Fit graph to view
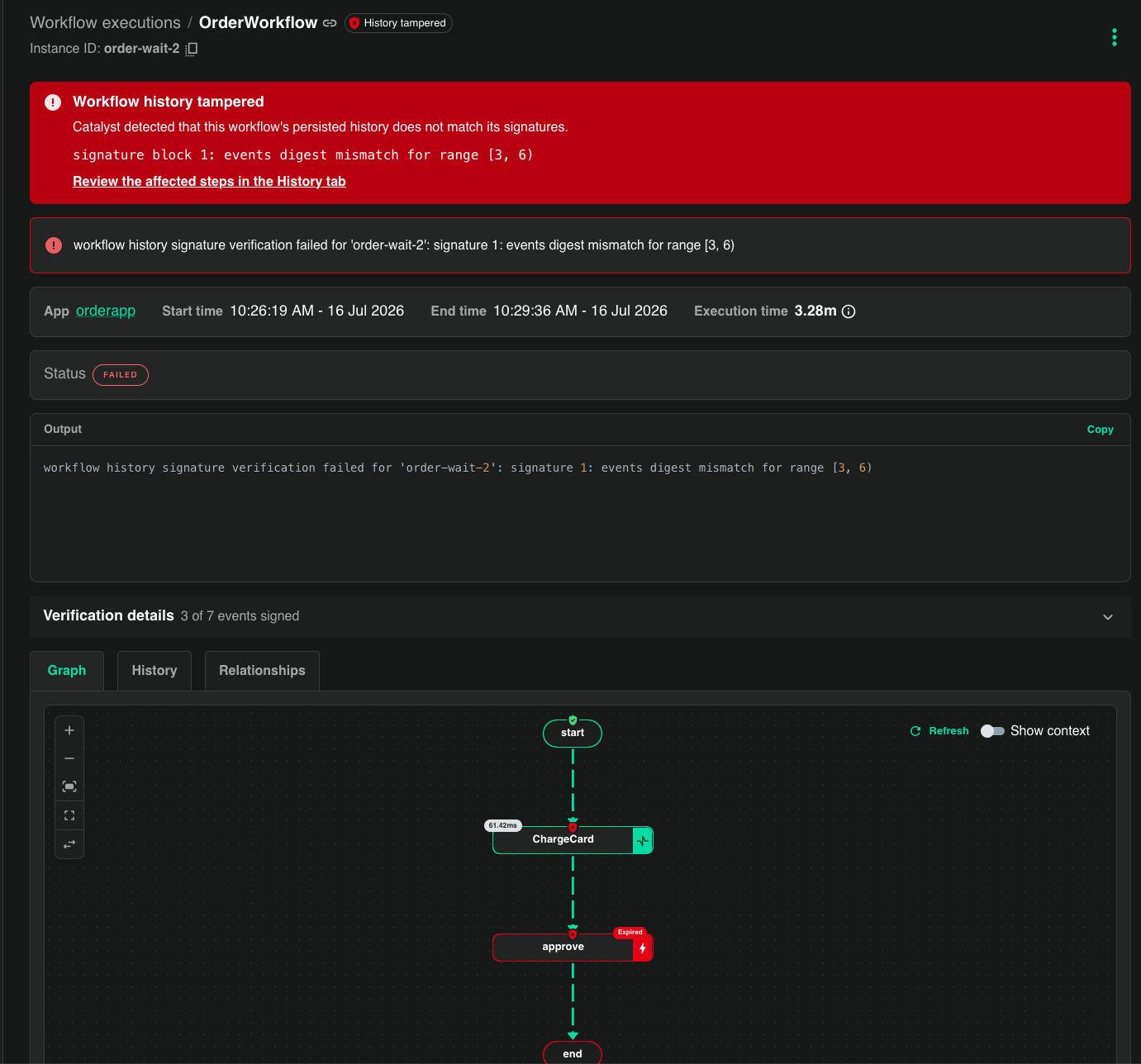The image size is (1141, 1064). [x=69, y=786]
